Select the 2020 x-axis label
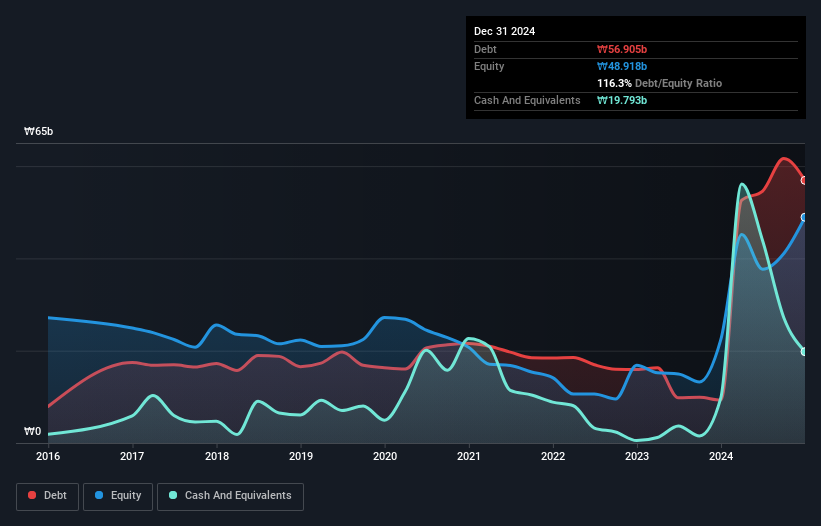 click(x=385, y=456)
